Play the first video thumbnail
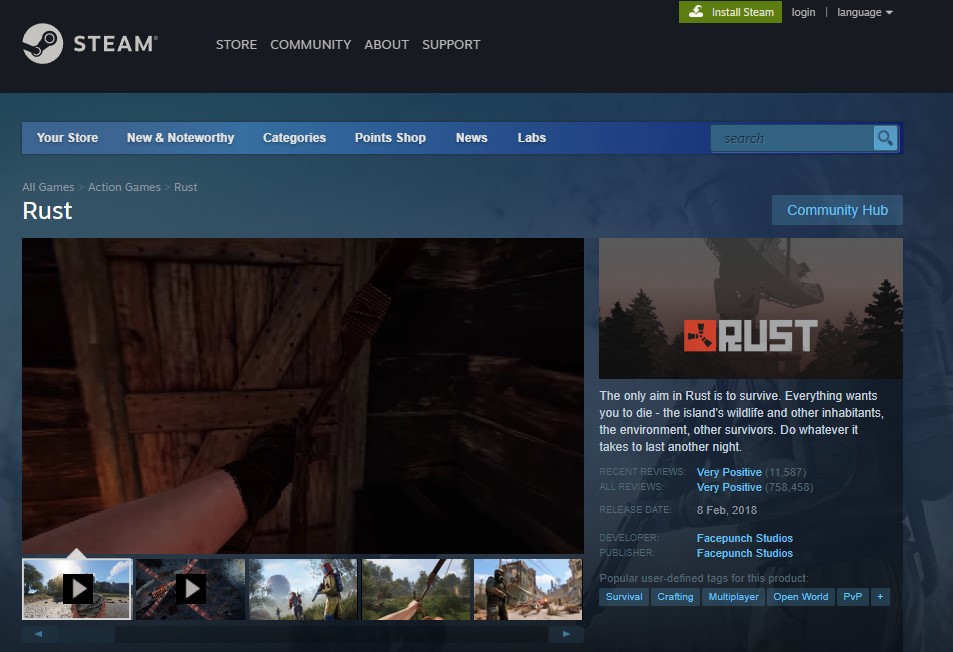Viewport: 953px width, 652px height. [77, 589]
